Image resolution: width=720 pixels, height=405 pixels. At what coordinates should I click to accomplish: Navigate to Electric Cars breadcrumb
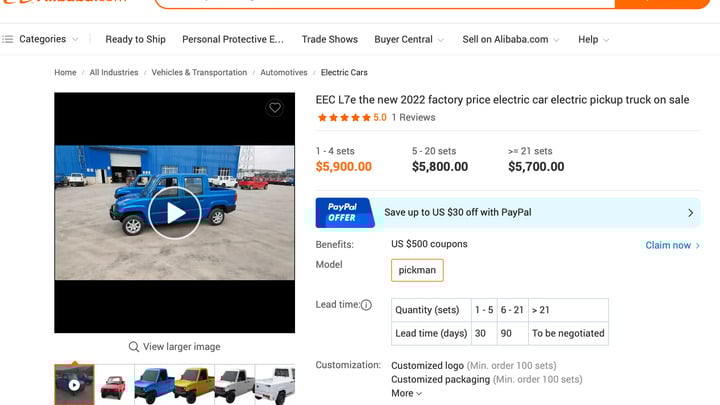pos(344,73)
